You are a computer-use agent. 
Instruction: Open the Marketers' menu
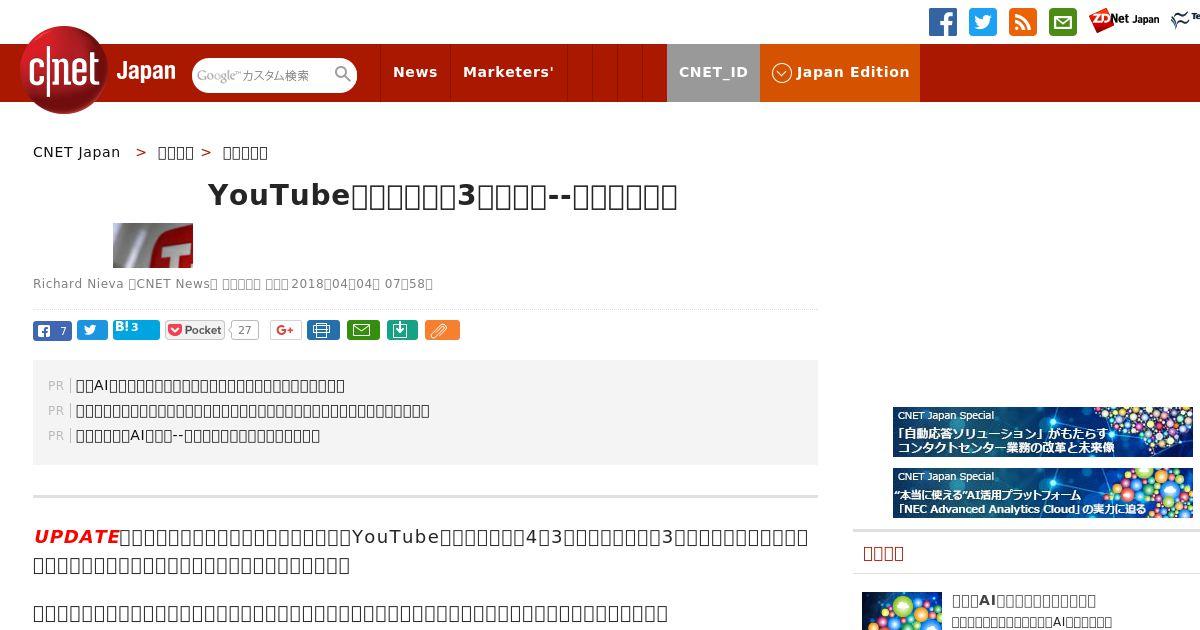click(508, 72)
